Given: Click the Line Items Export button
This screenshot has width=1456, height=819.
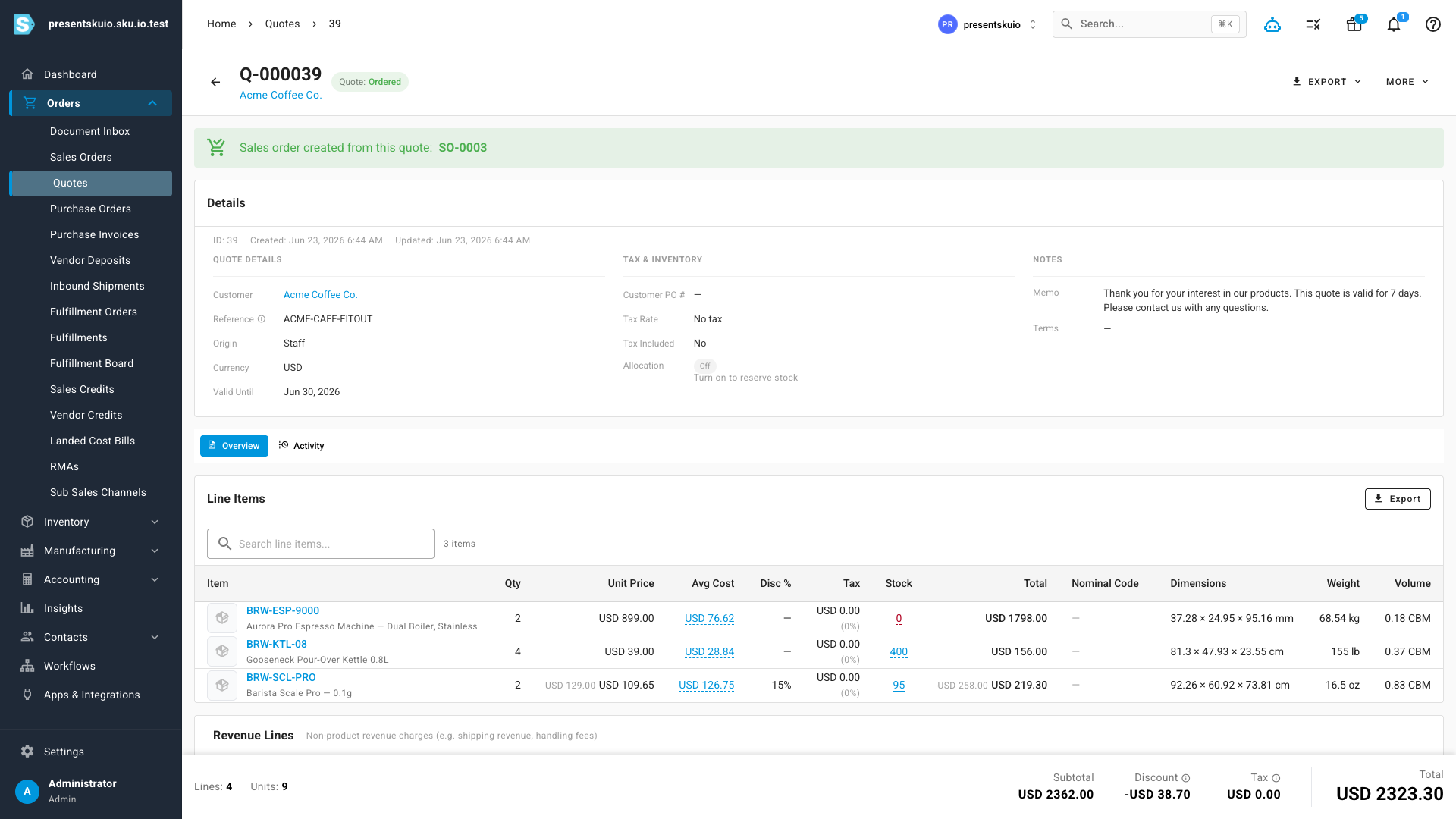Looking at the screenshot, I should pos(1398,499).
